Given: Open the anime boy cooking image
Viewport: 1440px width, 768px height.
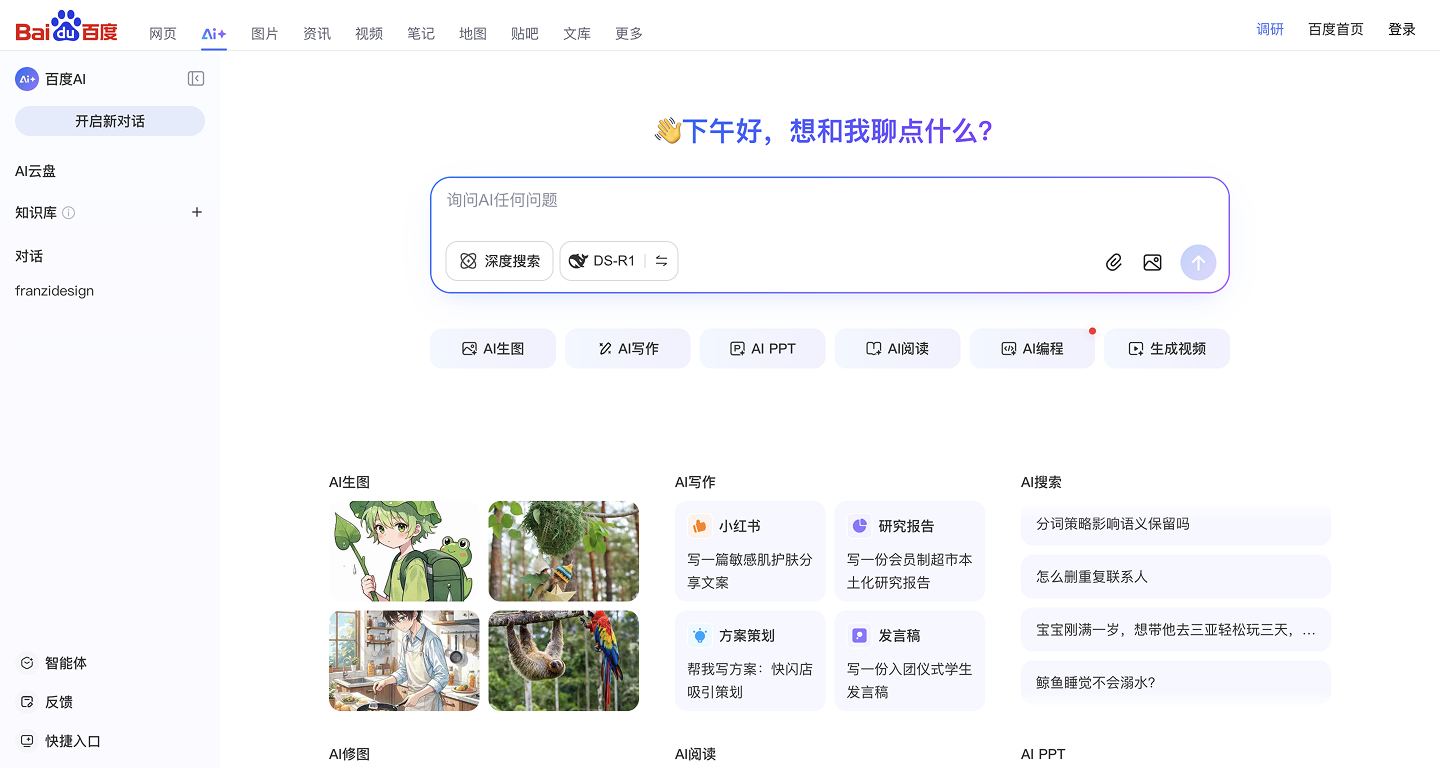Looking at the screenshot, I should point(404,661).
